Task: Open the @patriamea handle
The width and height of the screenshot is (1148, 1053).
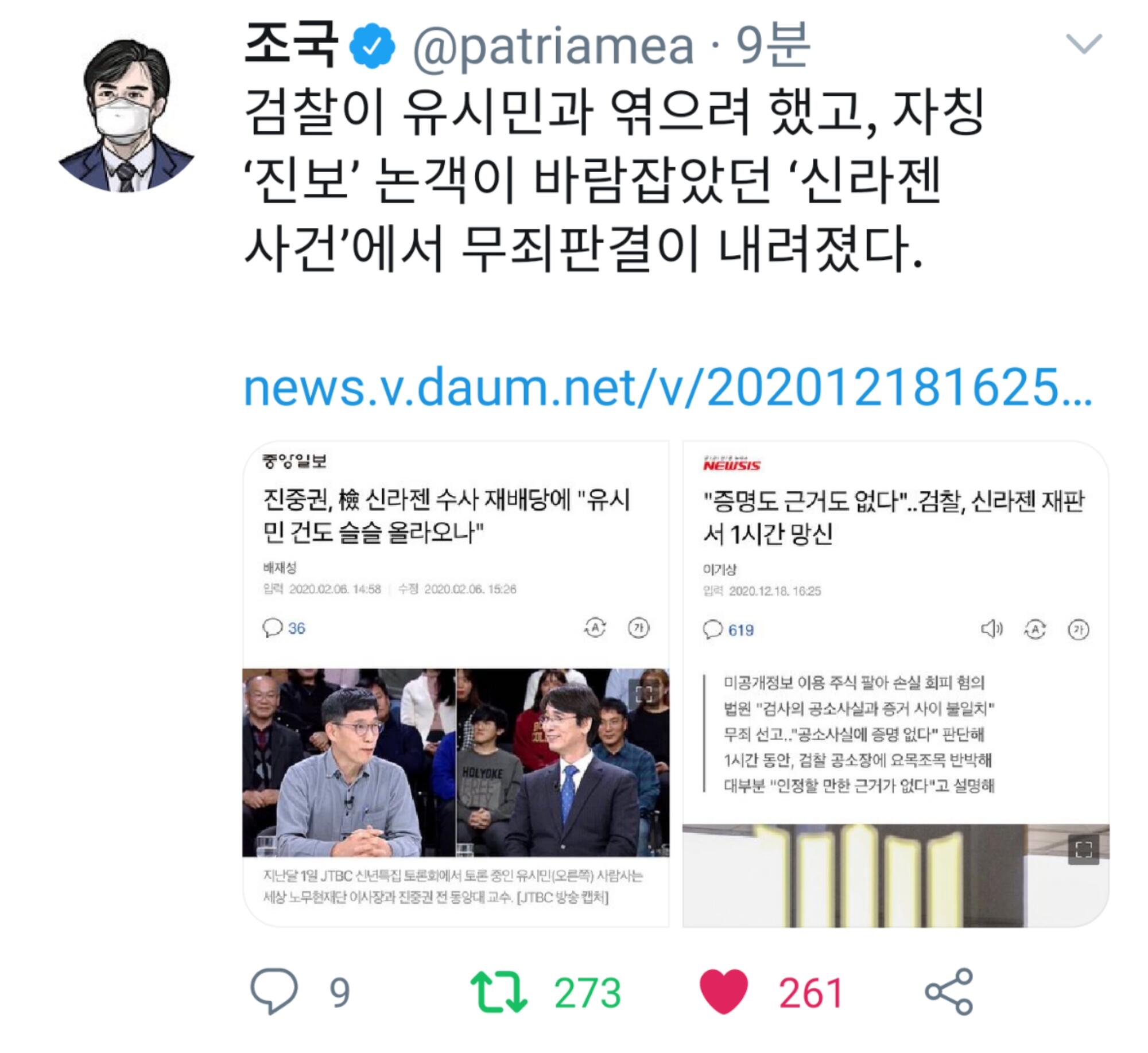Action: [553, 46]
